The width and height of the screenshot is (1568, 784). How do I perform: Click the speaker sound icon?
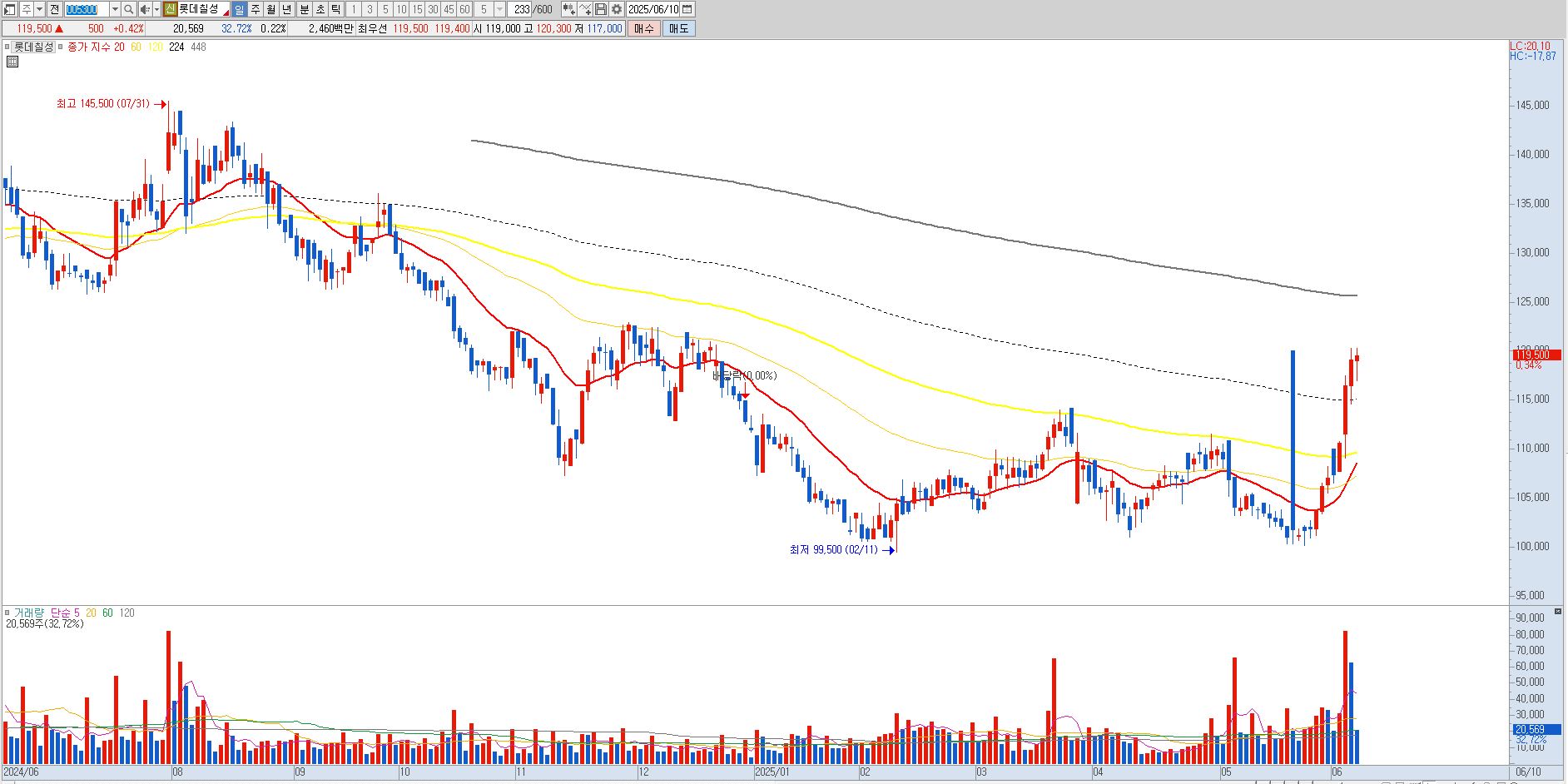145,9
